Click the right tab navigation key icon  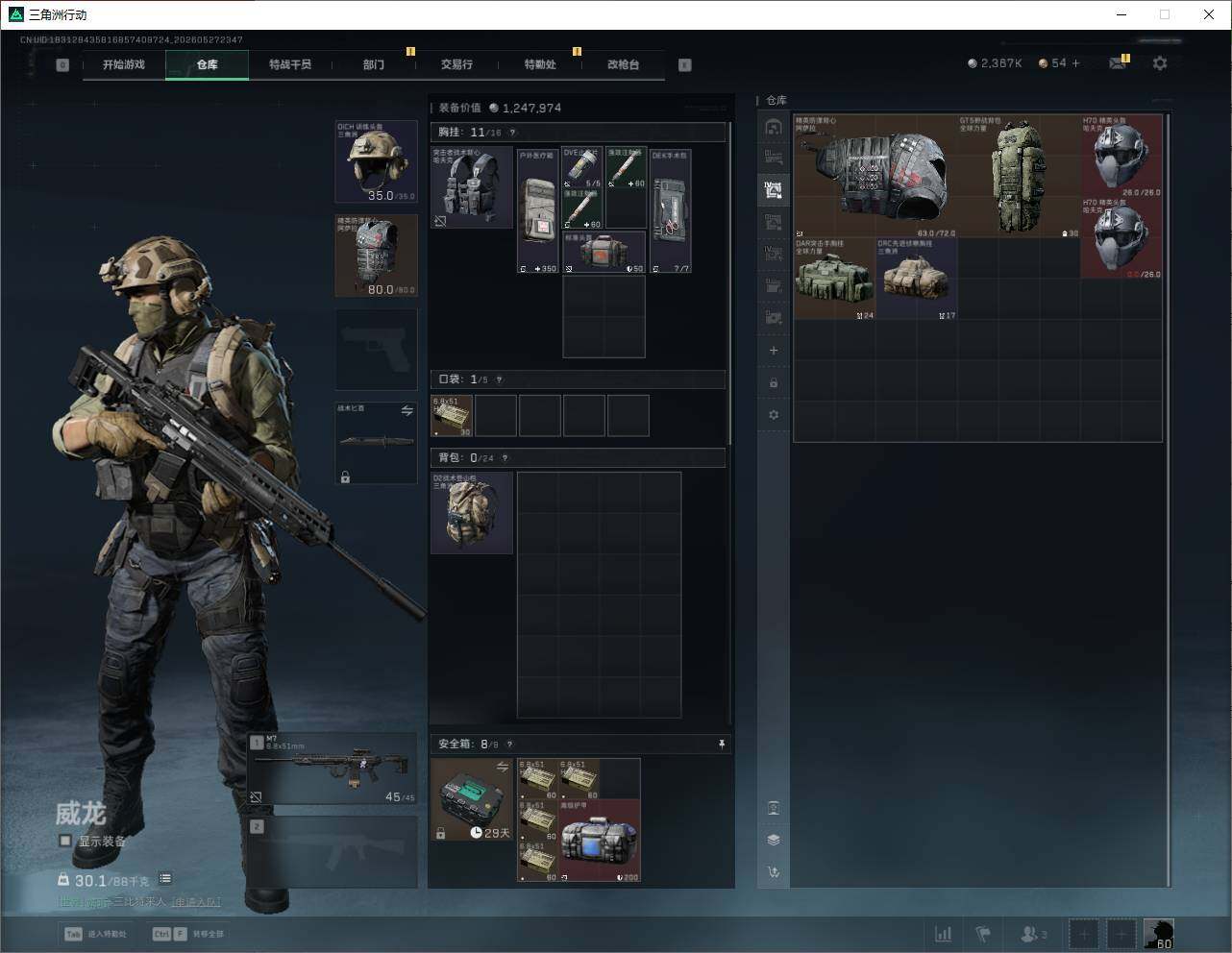(x=685, y=65)
